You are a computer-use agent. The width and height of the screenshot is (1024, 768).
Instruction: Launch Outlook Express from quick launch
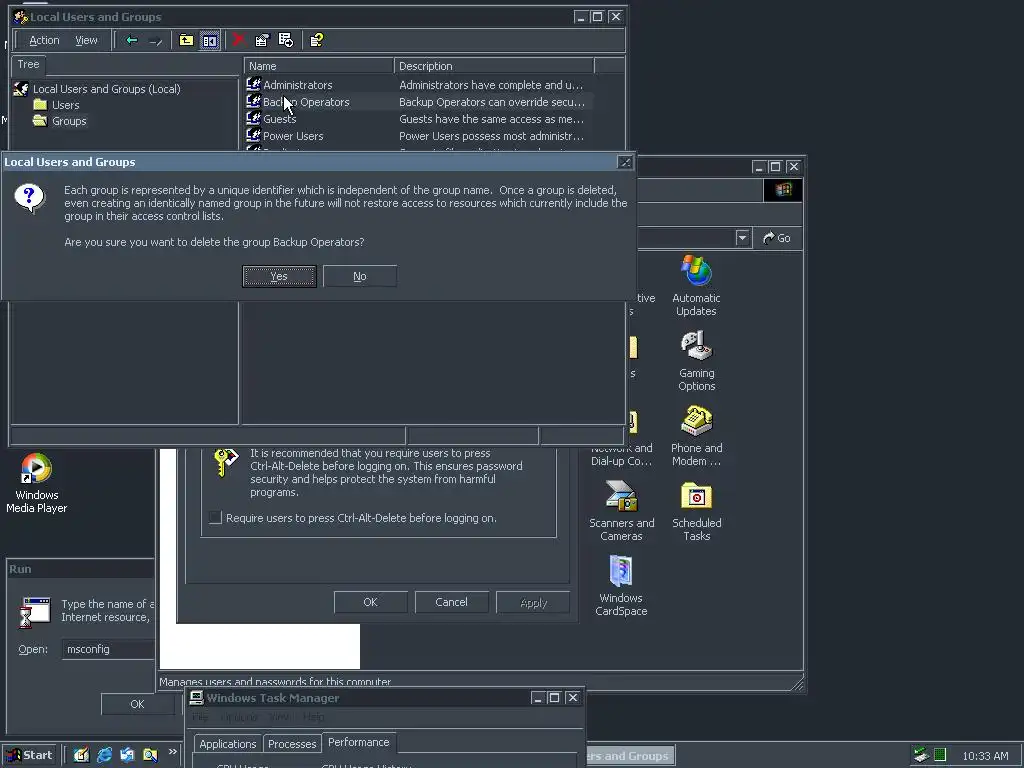tap(127, 755)
